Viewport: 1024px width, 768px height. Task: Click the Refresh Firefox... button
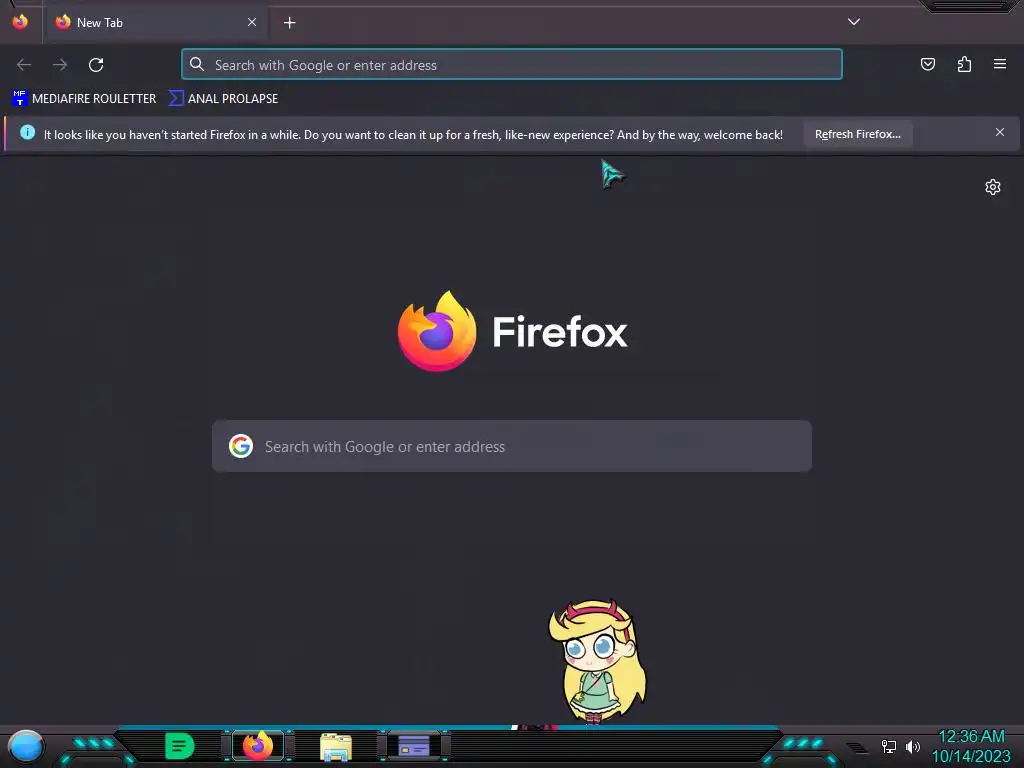(857, 134)
